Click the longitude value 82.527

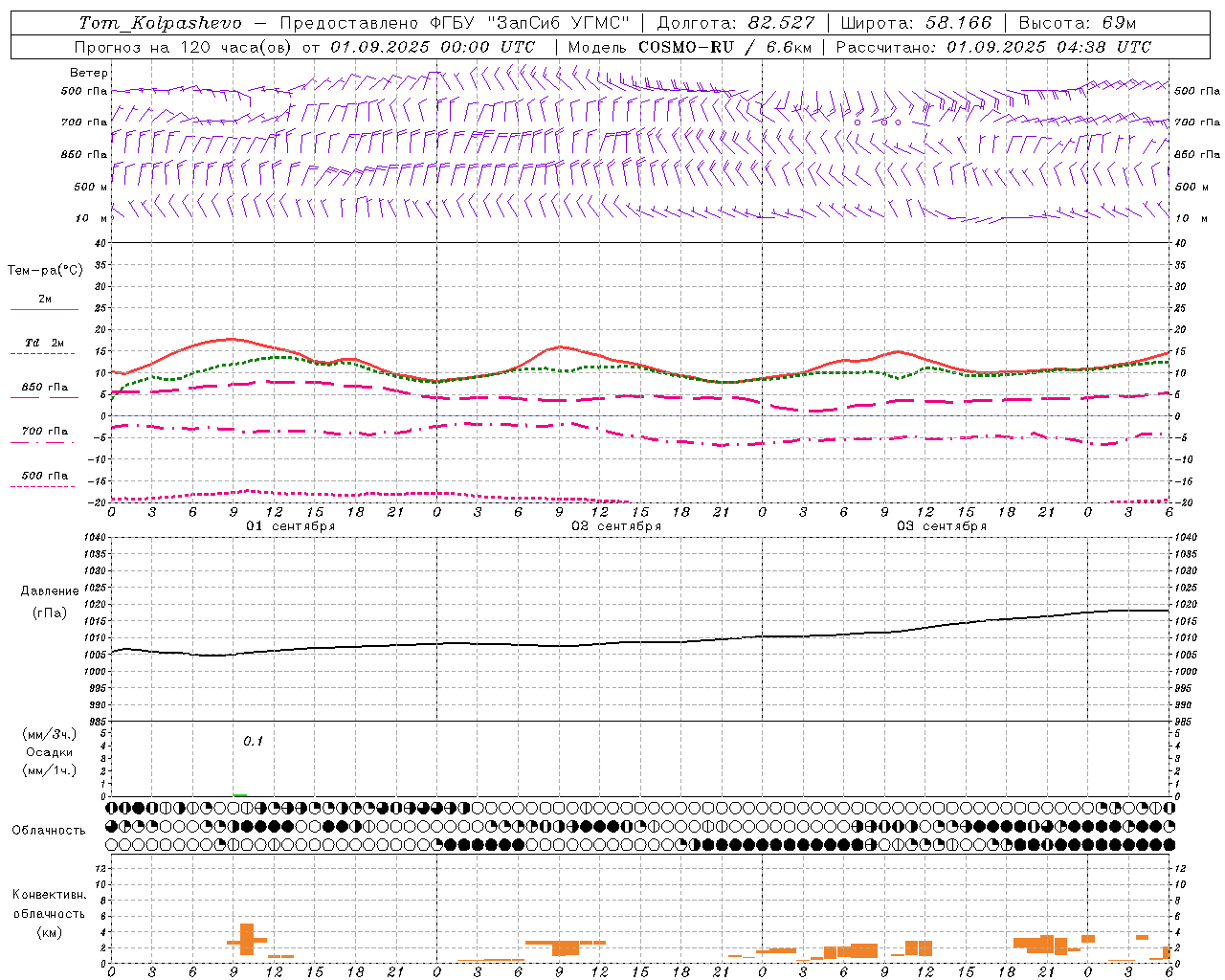pyautogui.click(x=783, y=23)
